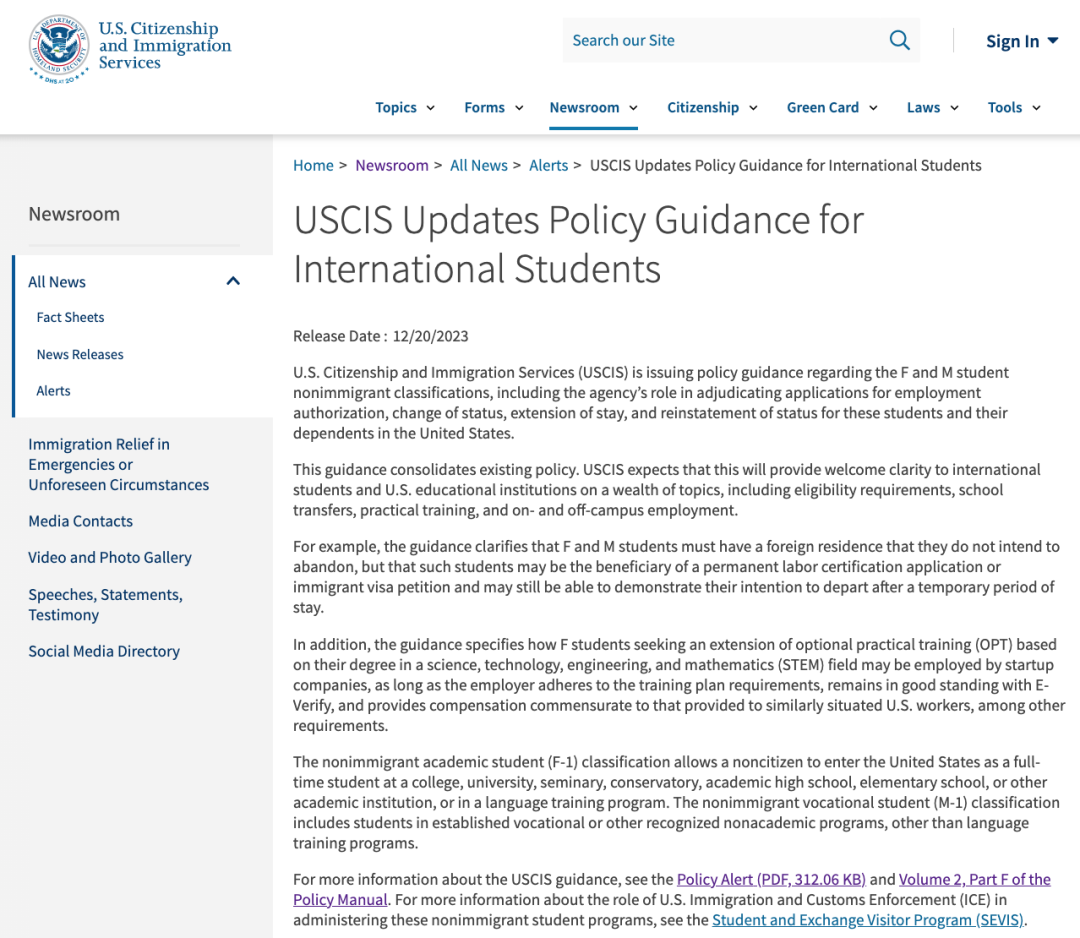This screenshot has width=1080, height=938.
Task: Open the Student and Exchange Visitor Program link
Action: click(868, 920)
